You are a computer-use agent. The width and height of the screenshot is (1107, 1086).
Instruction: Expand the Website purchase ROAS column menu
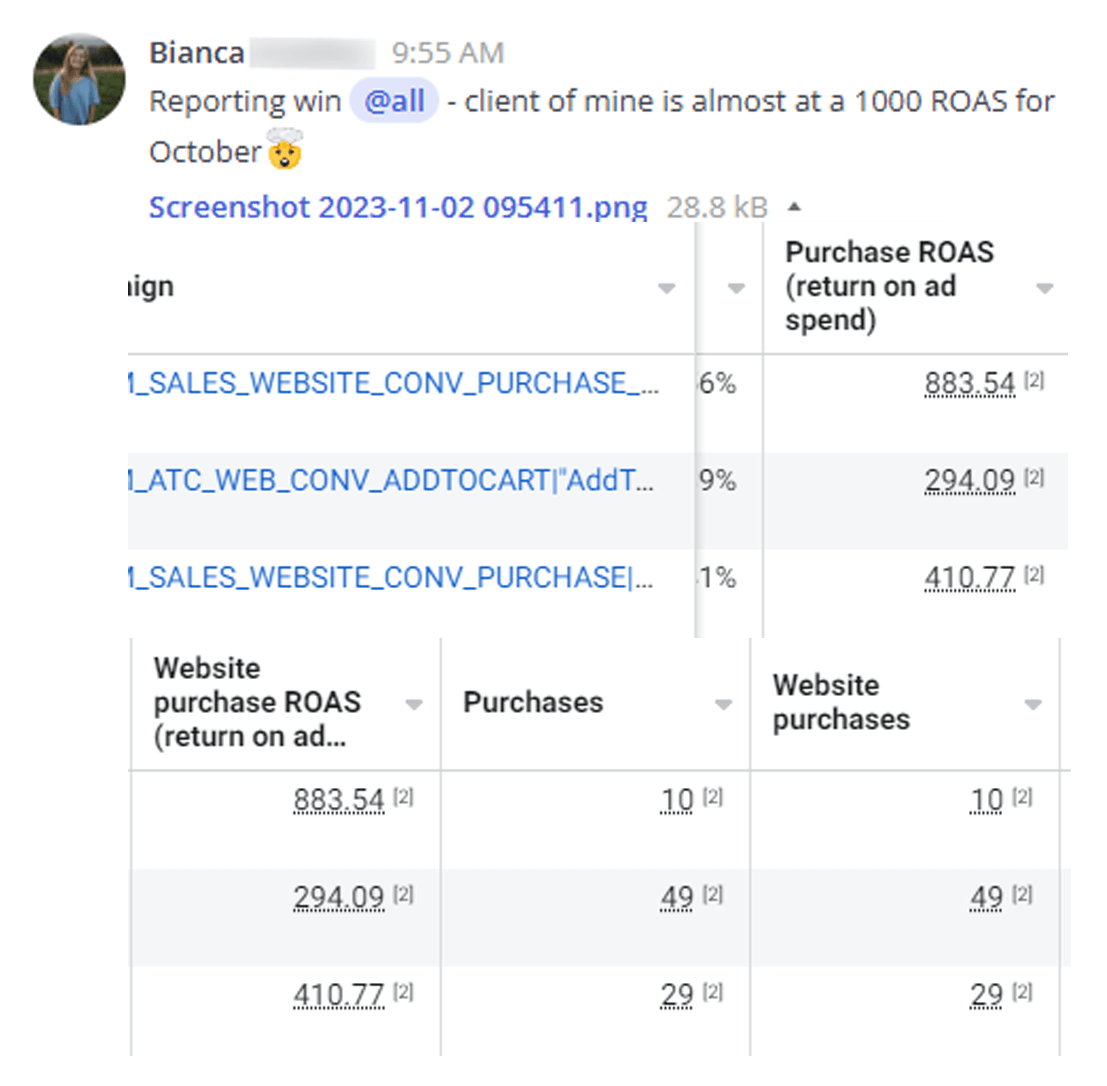click(x=414, y=704)
